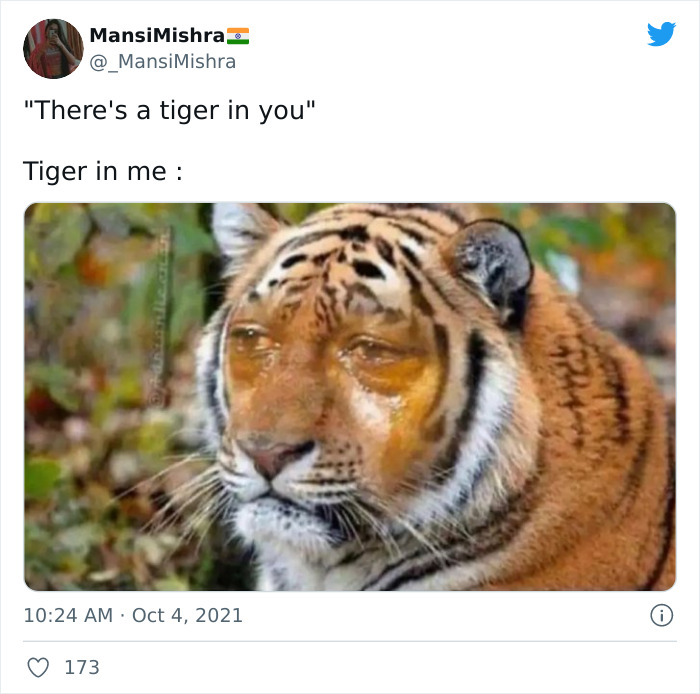Click the "There's a tiger in you" text
700x694 pixels.
click(x=169, y=110)
